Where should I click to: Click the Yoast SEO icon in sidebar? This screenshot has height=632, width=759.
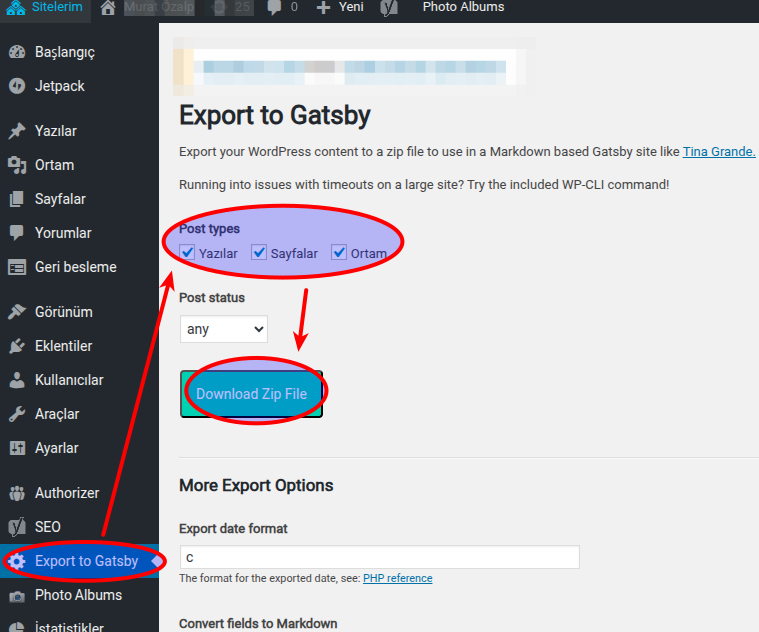tap(17, 527)
